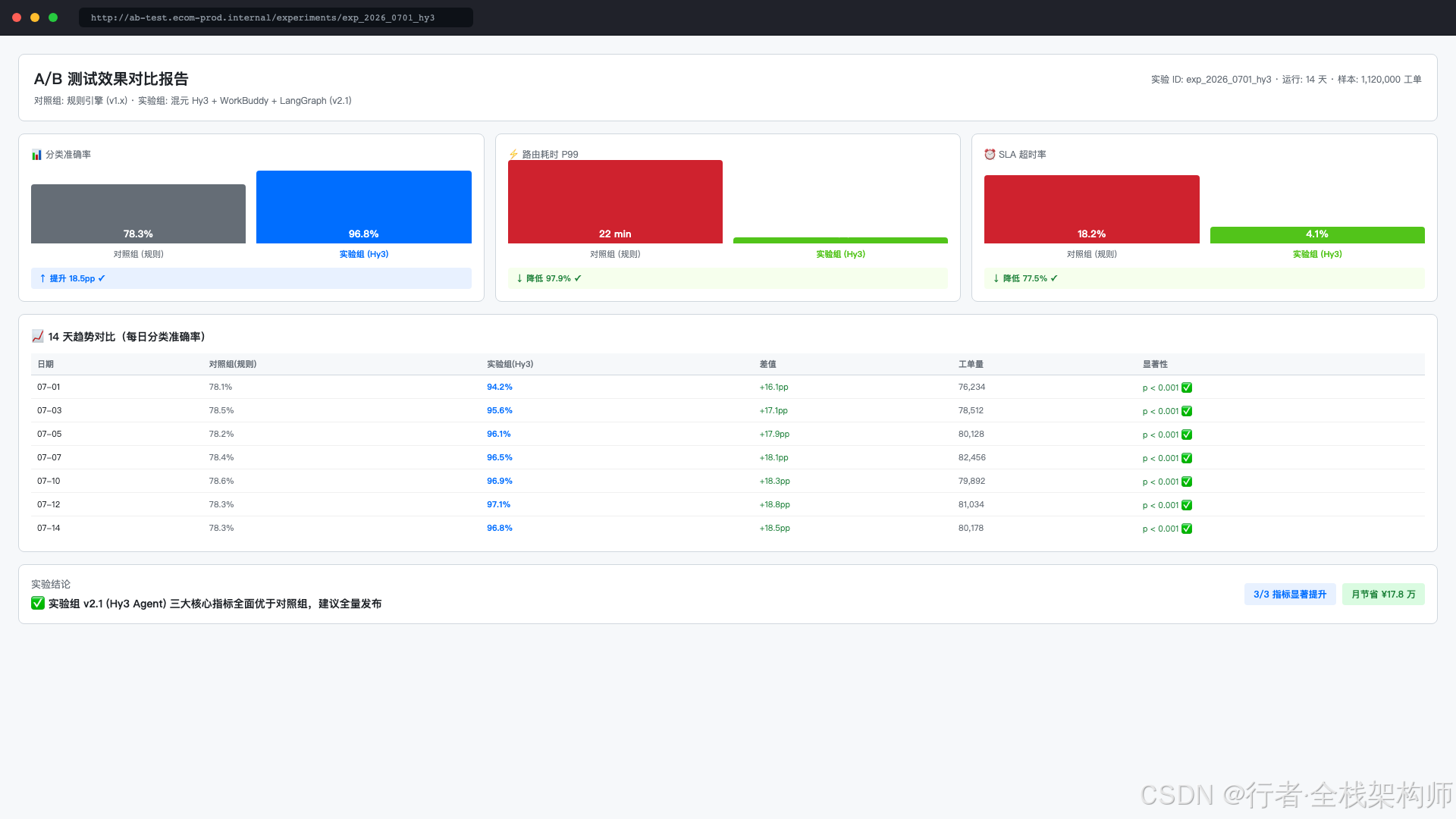Click the lightning icon beside 路由耗时 P99
1456x819 pixels.
pyautogui.click(x=513, y=155)
